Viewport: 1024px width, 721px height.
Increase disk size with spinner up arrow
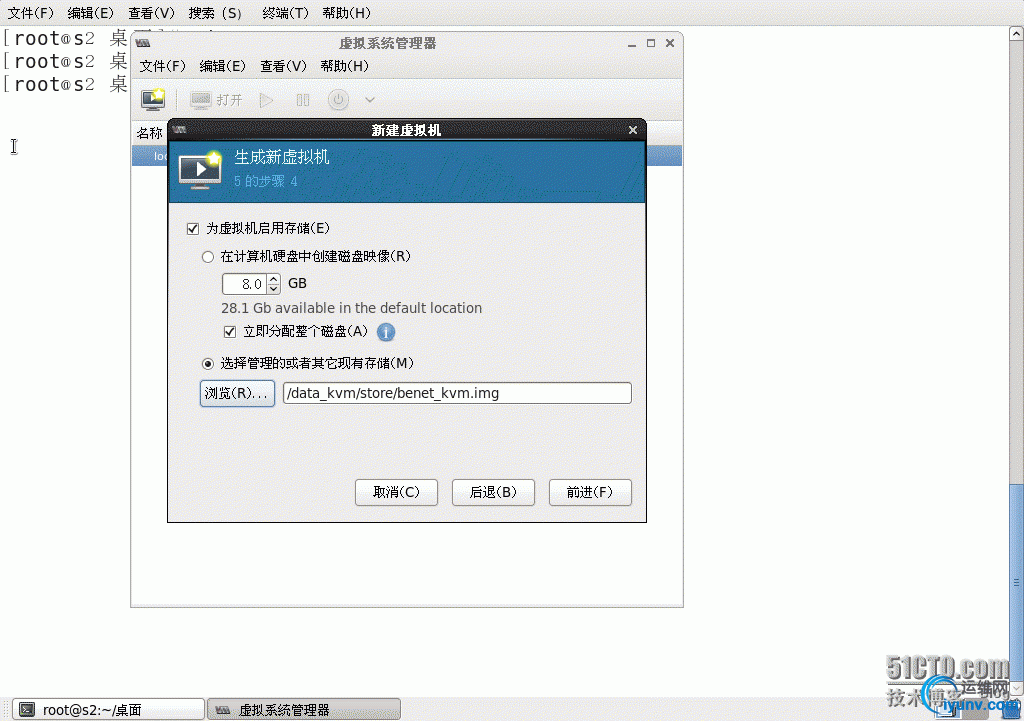[274, 279]
